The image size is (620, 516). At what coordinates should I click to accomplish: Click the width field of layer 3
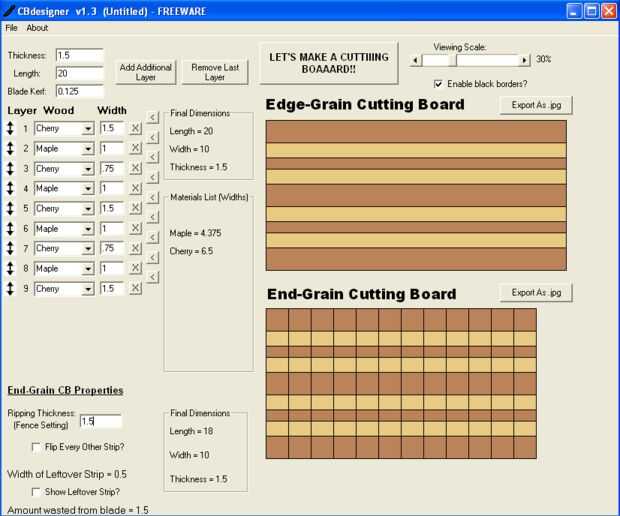tap(113, 168)
